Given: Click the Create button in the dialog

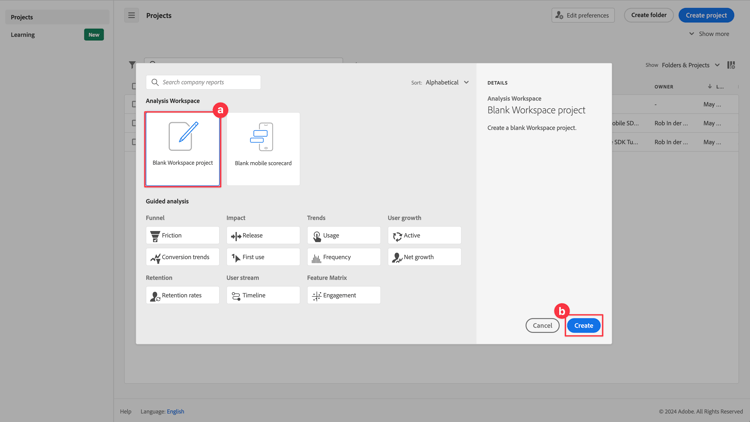Looking at the screenshot, I should (584, 325).
